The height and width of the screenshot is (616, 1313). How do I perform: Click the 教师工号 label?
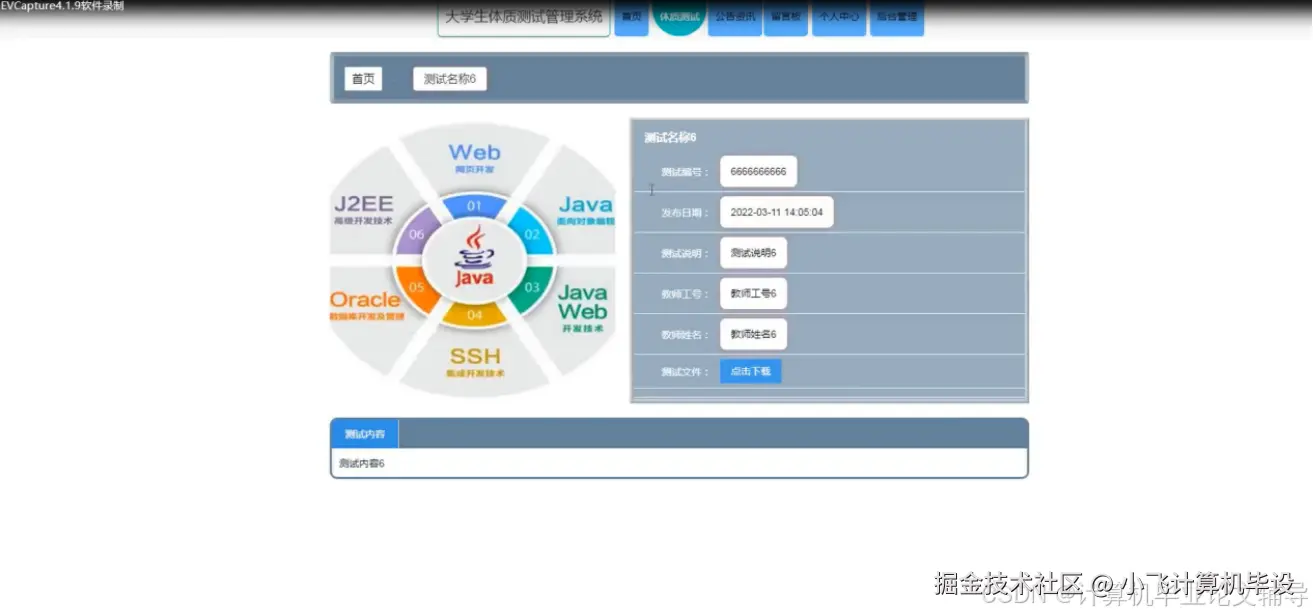pyautogui.click(x=685, y=294)
